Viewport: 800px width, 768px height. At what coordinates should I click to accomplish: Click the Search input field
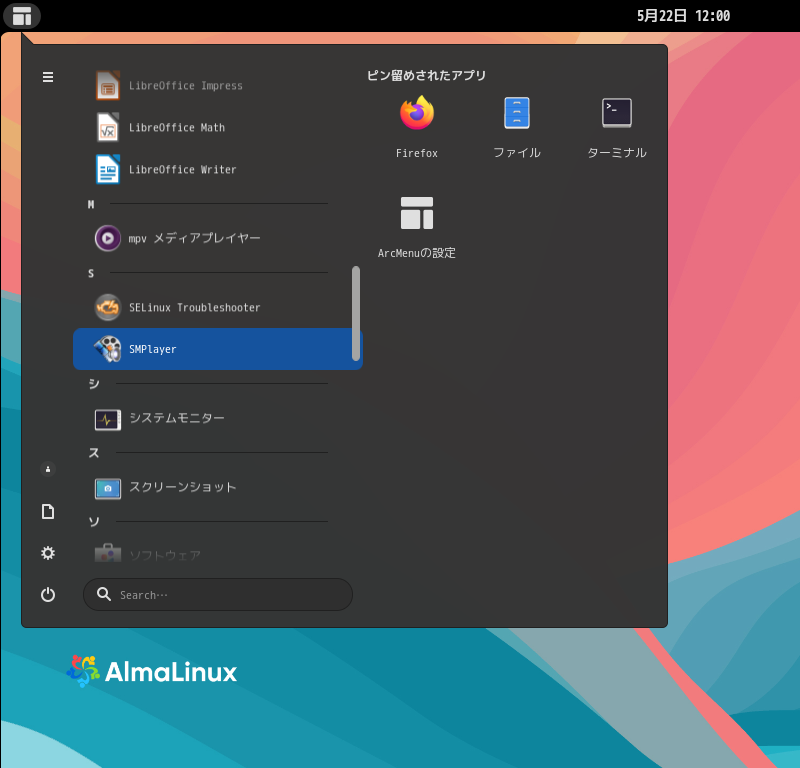(218, 594)
